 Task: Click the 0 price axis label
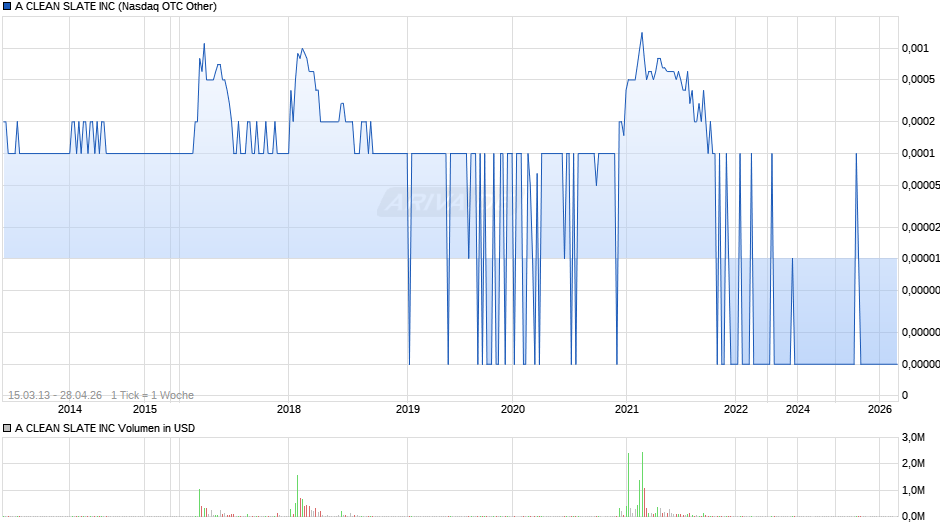[905, 395]
